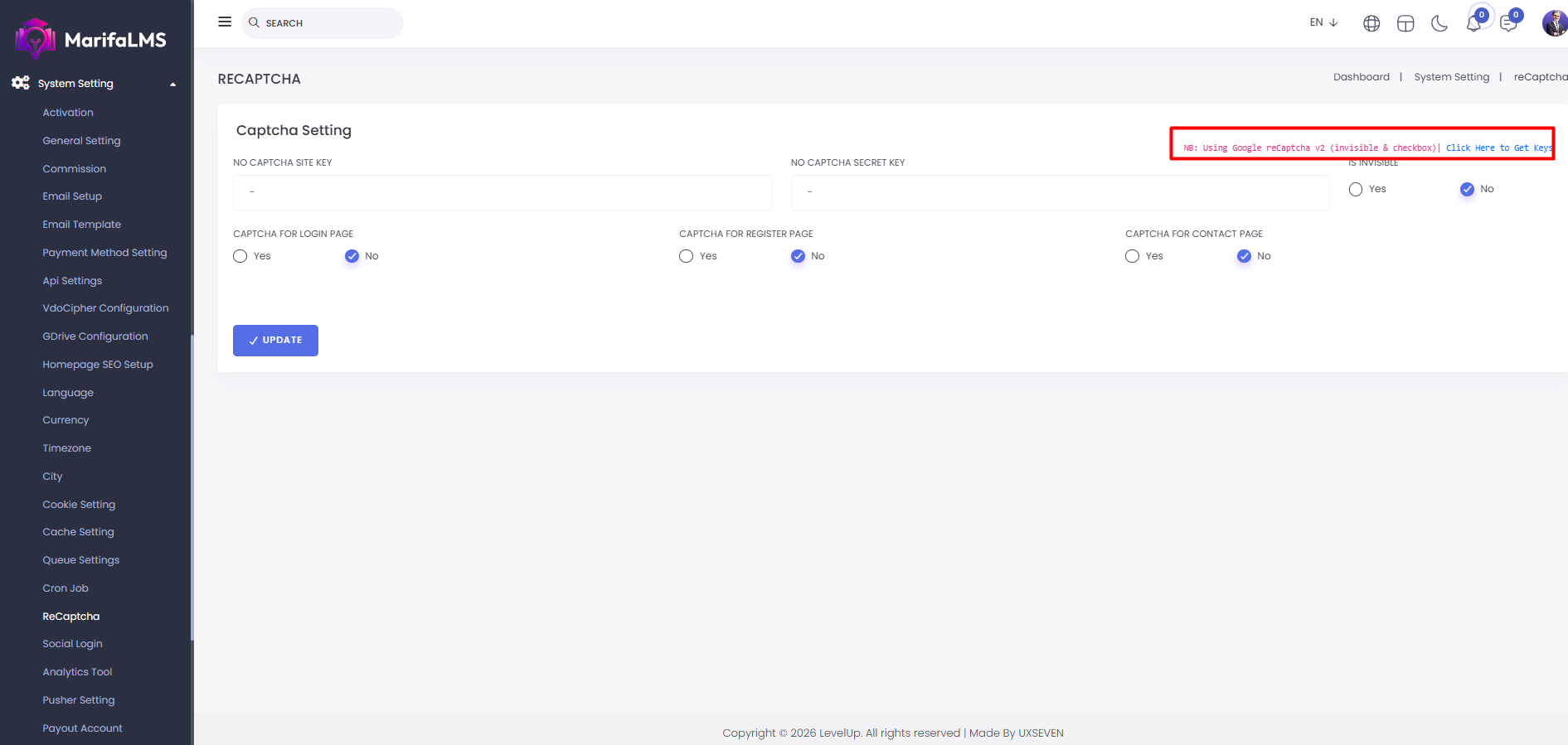Choose No for captcha on contact page

(x=1244, y=256)
